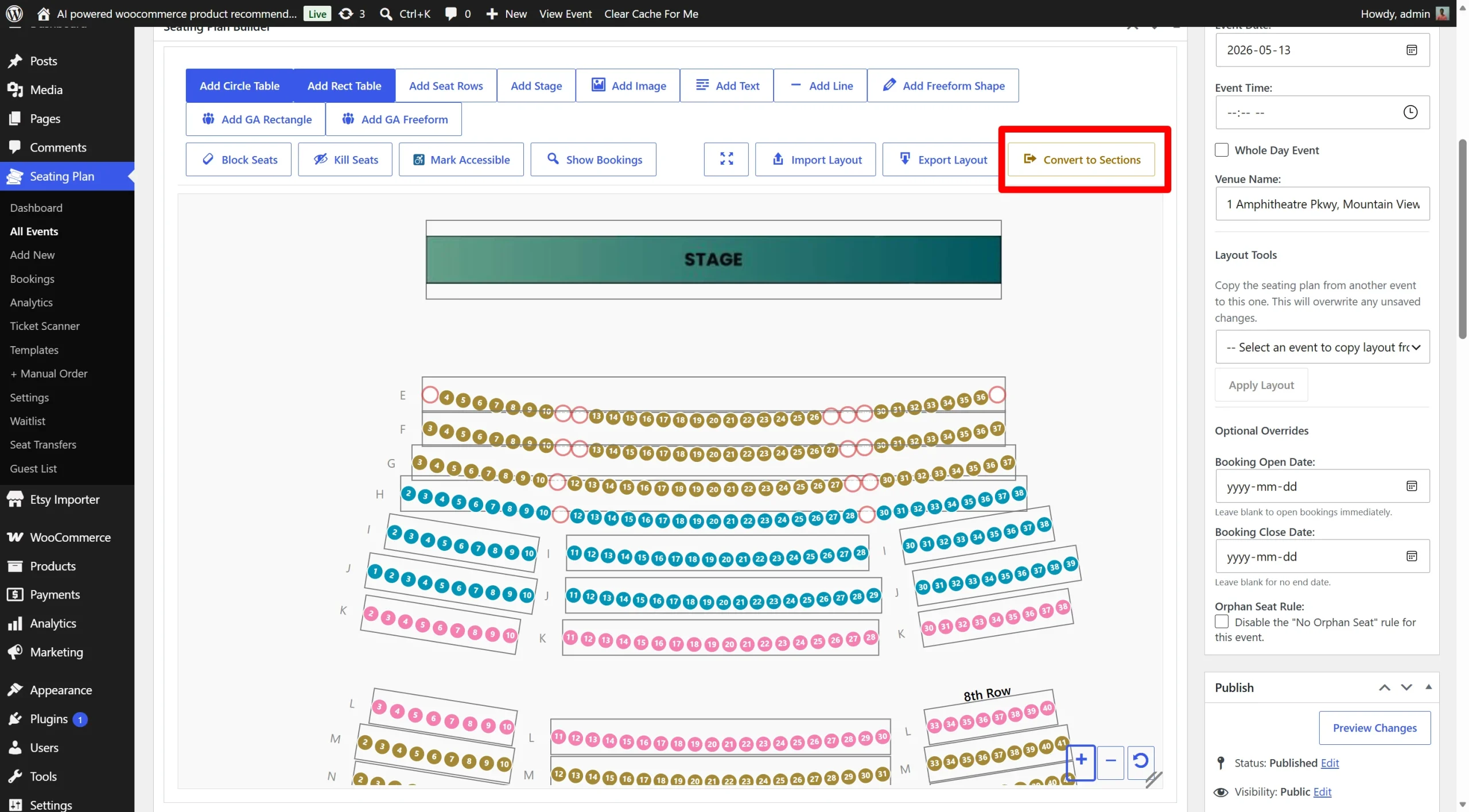Click Clear Cache For Me in admin bar

(x=651, y=13)
